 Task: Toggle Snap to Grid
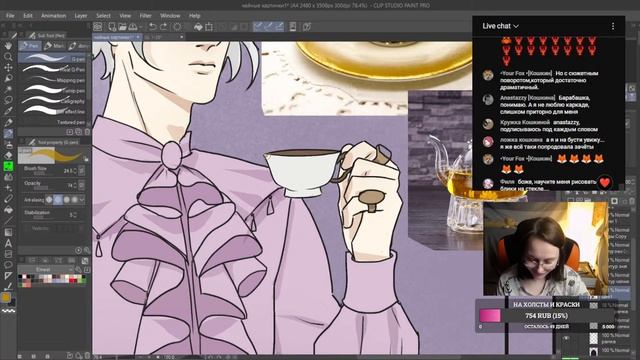coord(279,27)
